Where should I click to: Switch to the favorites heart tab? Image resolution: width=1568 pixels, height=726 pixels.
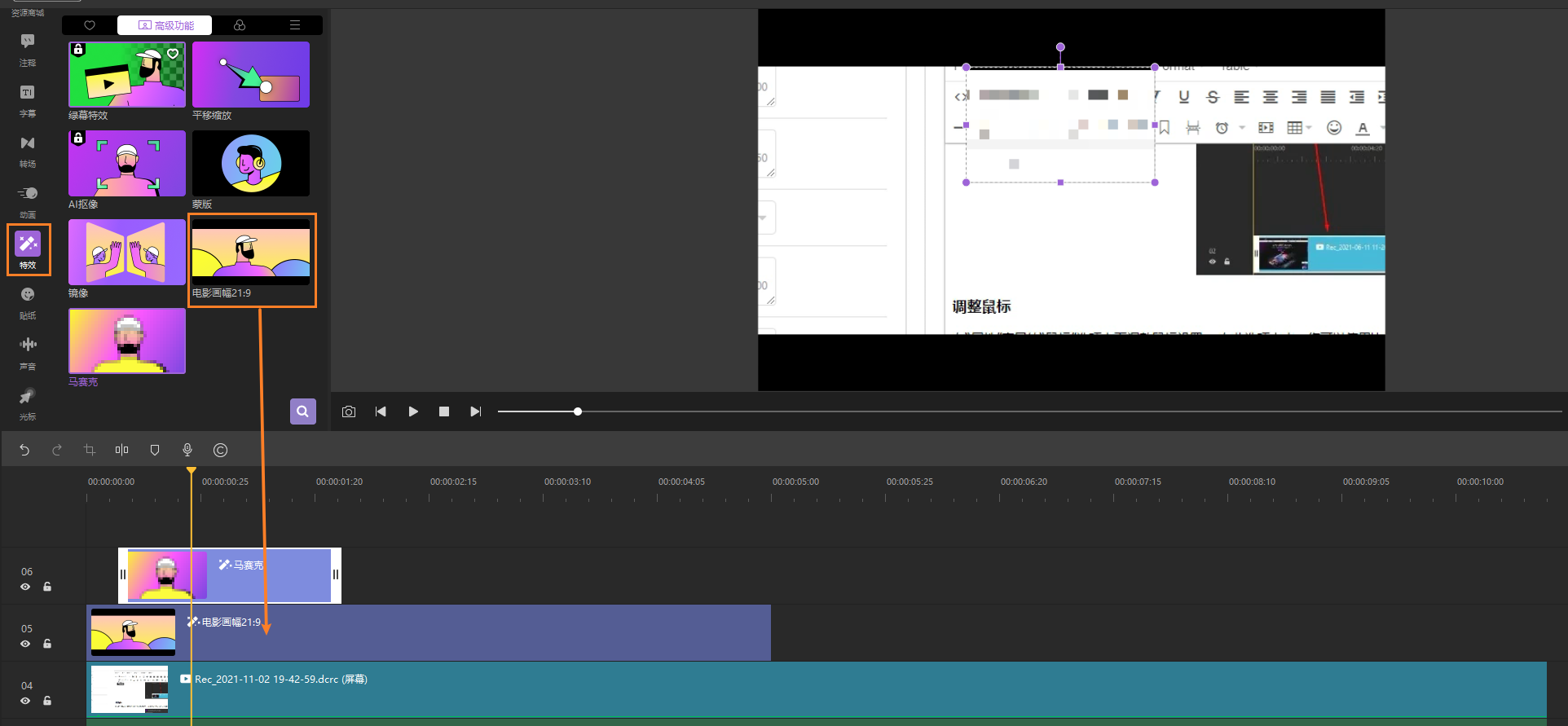point(90,25)
